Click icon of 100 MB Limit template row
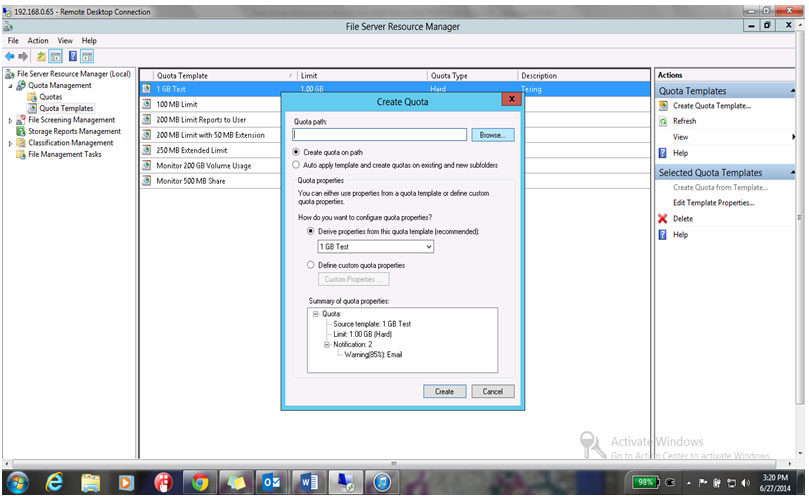The width and height of the screenshot is (809, 500). click(147, 104)
